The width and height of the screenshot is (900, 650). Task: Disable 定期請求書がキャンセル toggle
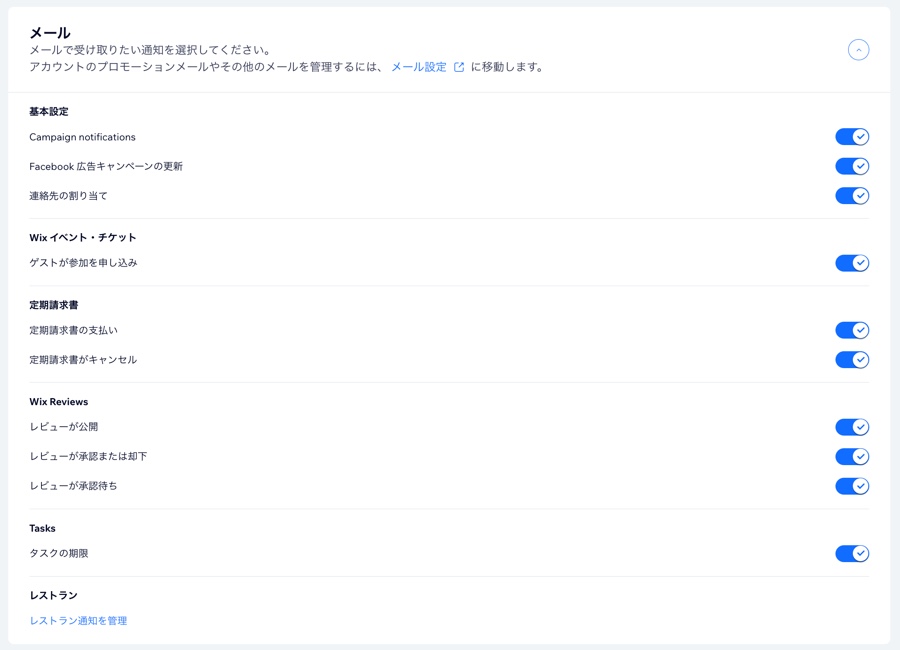coord(852,360)
